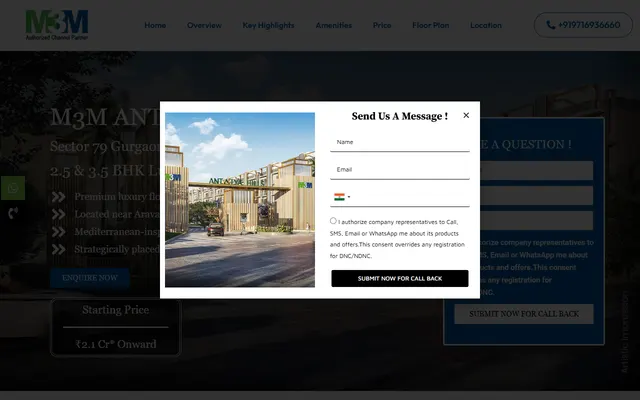640x400 pixels.
Task: Open the Key Highlights menu item
Action: point(268,25)
